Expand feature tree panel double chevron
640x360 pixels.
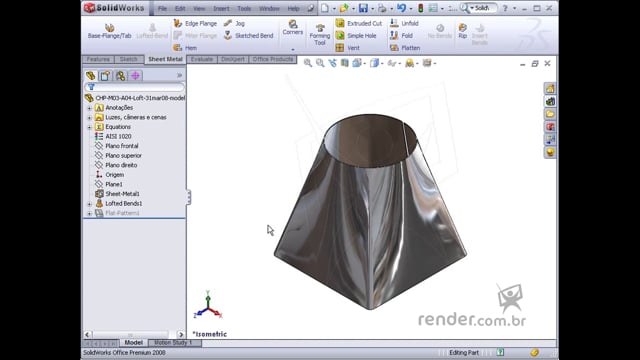coord(179,76)
